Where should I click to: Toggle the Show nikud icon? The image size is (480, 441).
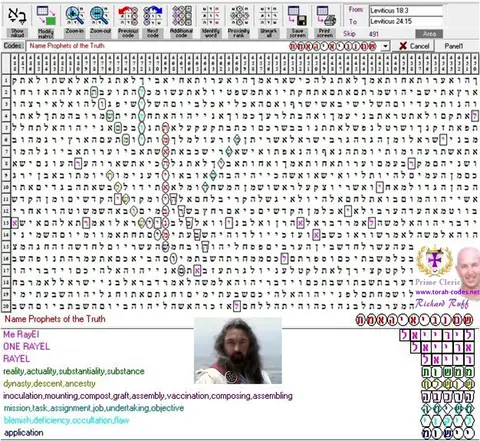coord(17,16)
